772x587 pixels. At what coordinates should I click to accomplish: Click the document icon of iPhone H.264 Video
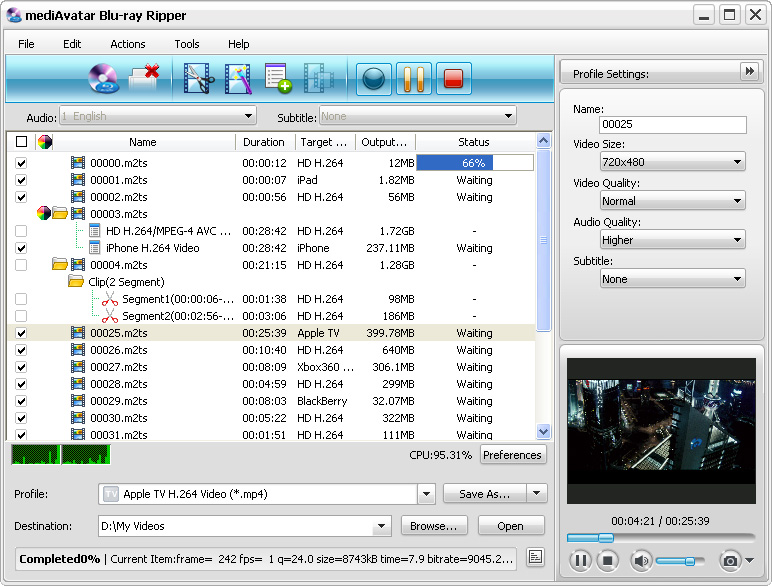[95, 248]
